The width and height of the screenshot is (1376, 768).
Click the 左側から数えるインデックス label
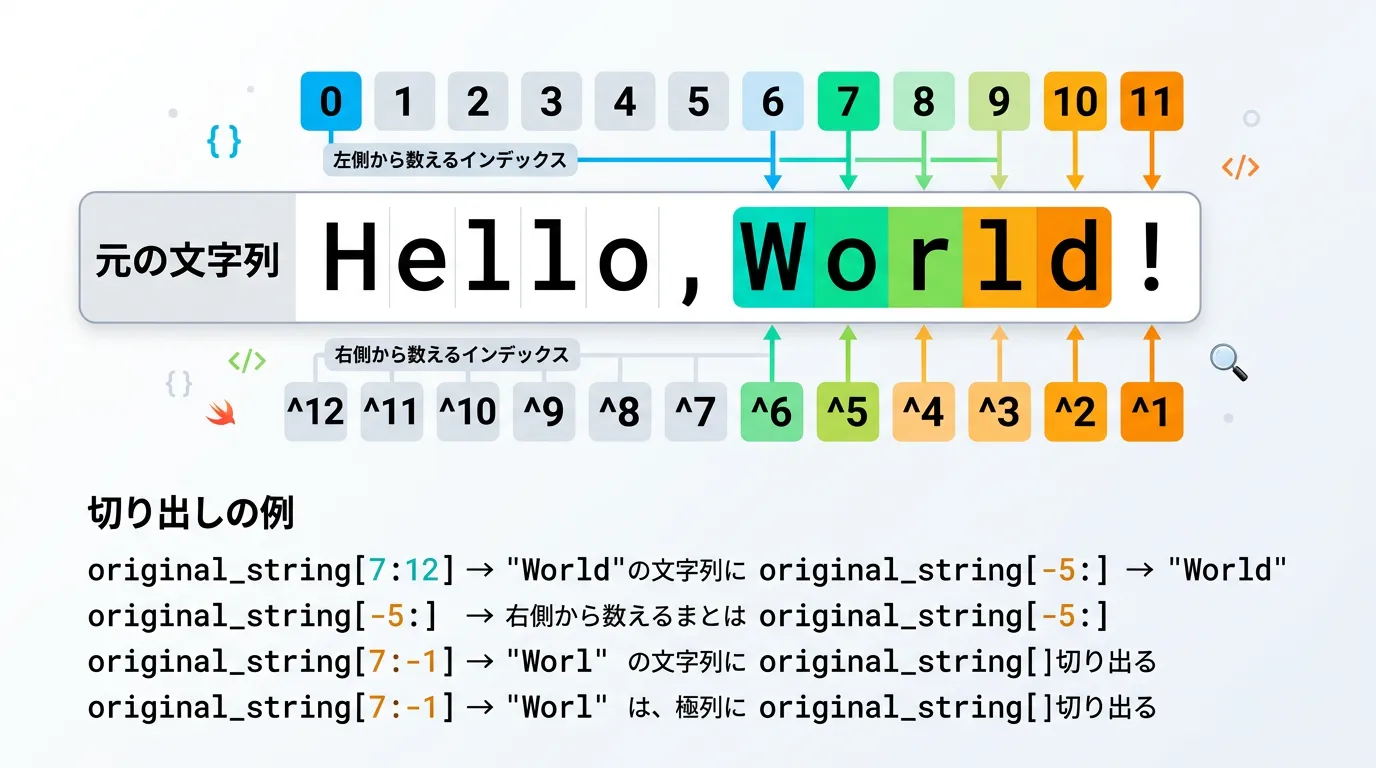coord(450,159)
